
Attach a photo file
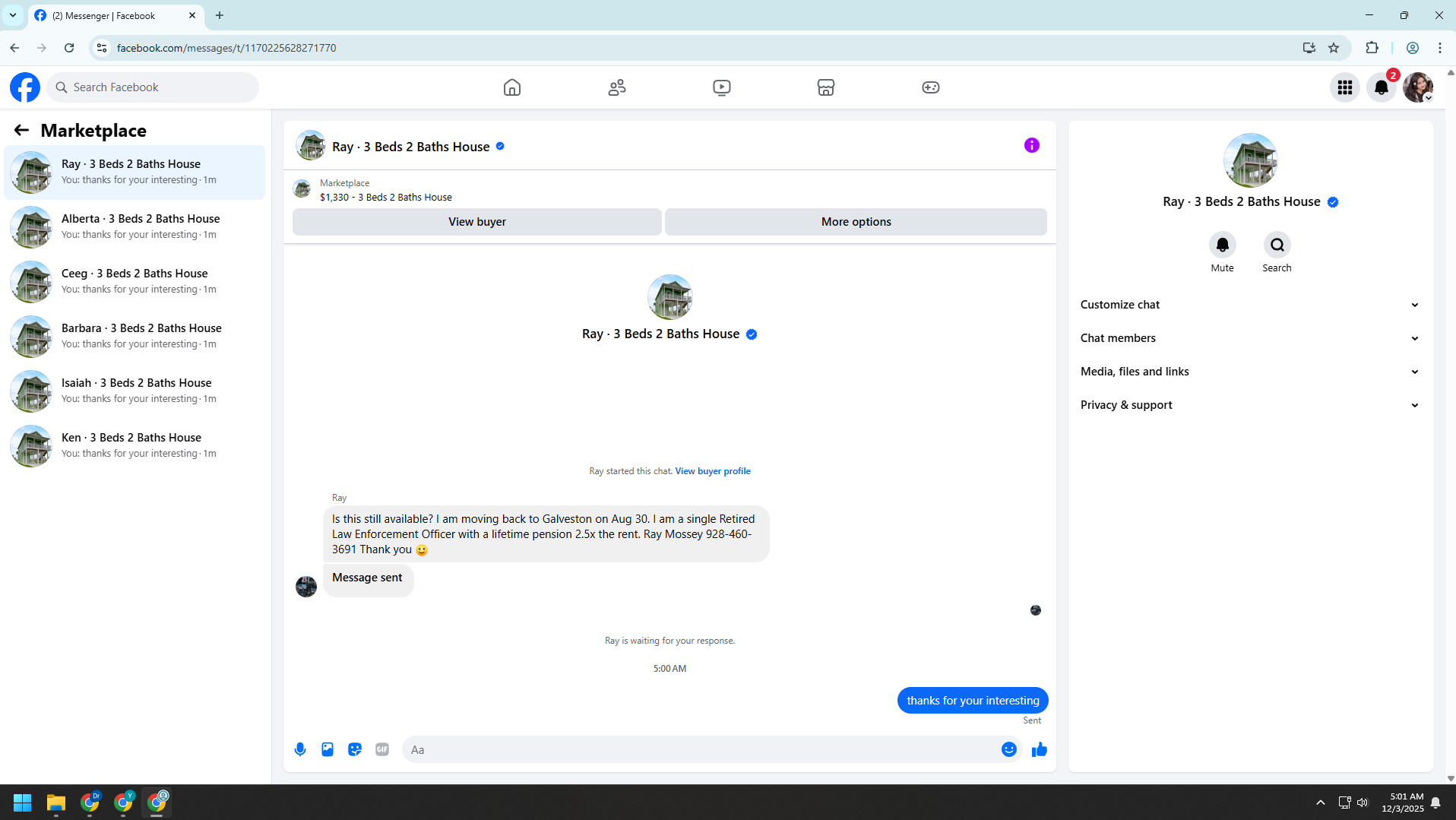point(328,749)
